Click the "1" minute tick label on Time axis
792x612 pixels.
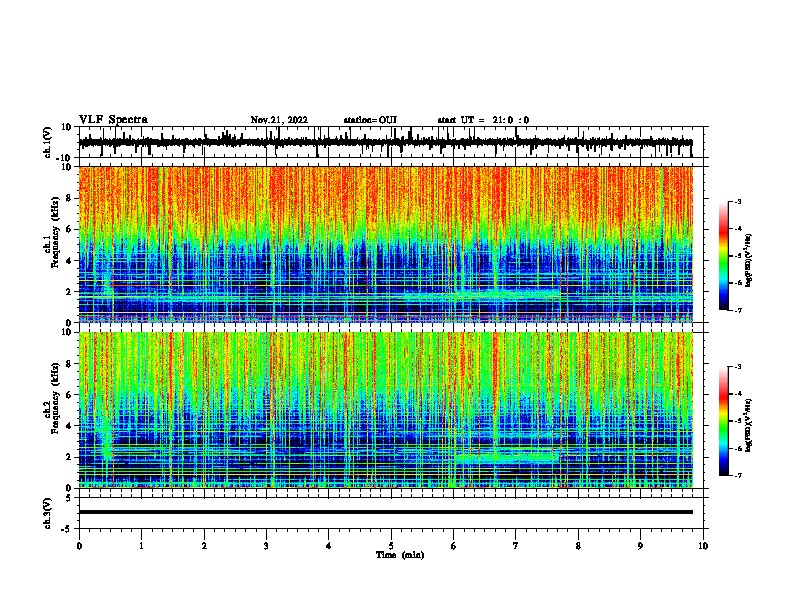click(142, 546)
